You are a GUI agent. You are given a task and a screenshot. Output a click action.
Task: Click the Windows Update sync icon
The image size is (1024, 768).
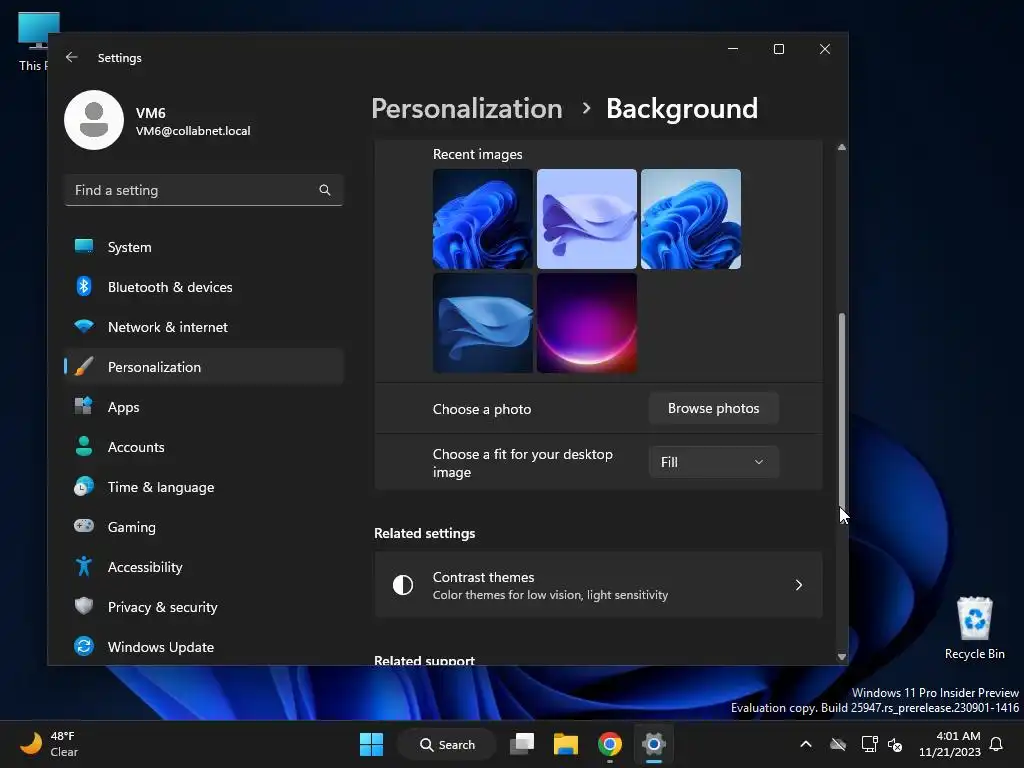(84, 646)
